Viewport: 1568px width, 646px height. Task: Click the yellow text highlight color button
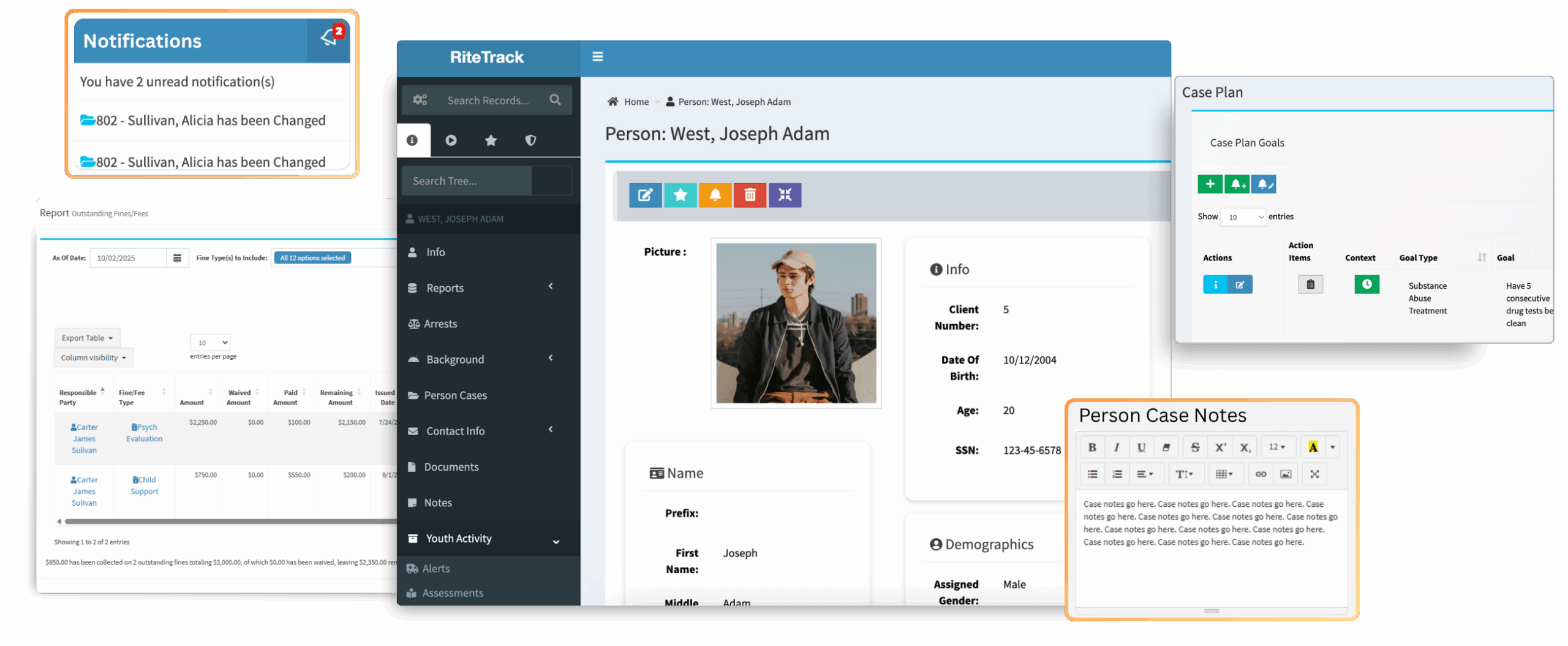click(1313, 447)
